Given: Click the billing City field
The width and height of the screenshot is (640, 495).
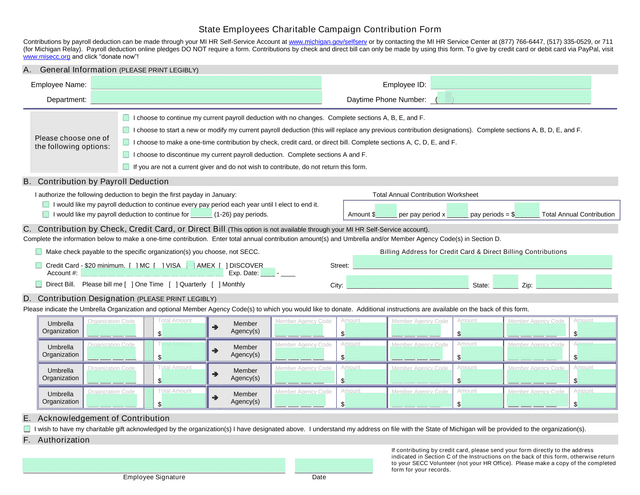Looking at the screenshot, I should tap(407, 282).
